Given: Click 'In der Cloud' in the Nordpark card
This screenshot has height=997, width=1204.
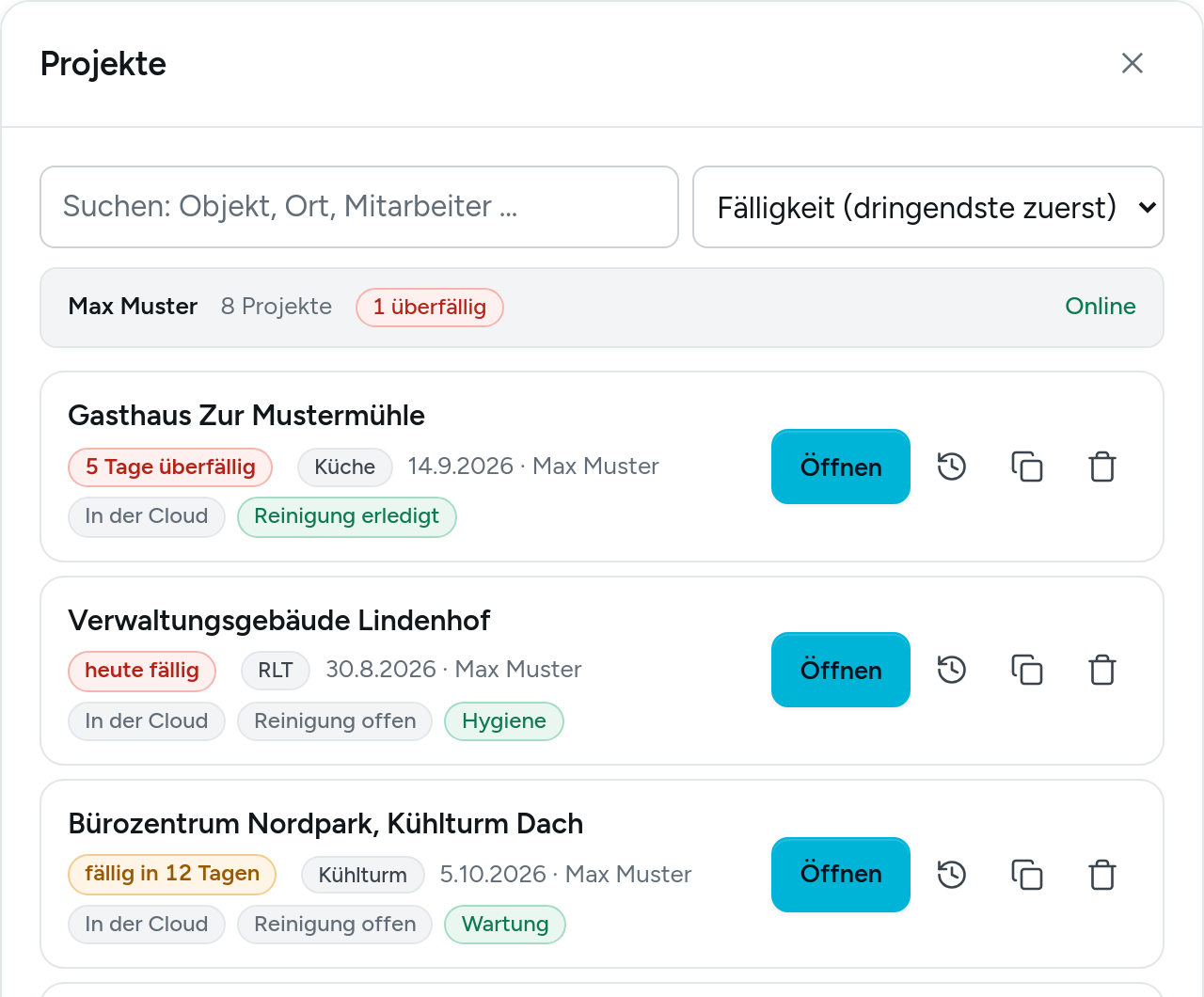Looking at the screenshot, I should tap(147, 925).
